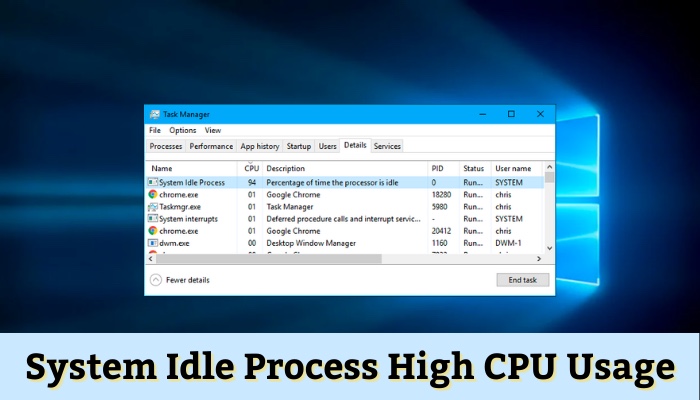
Task: Switch to the Performance tab
Action: 211,146
